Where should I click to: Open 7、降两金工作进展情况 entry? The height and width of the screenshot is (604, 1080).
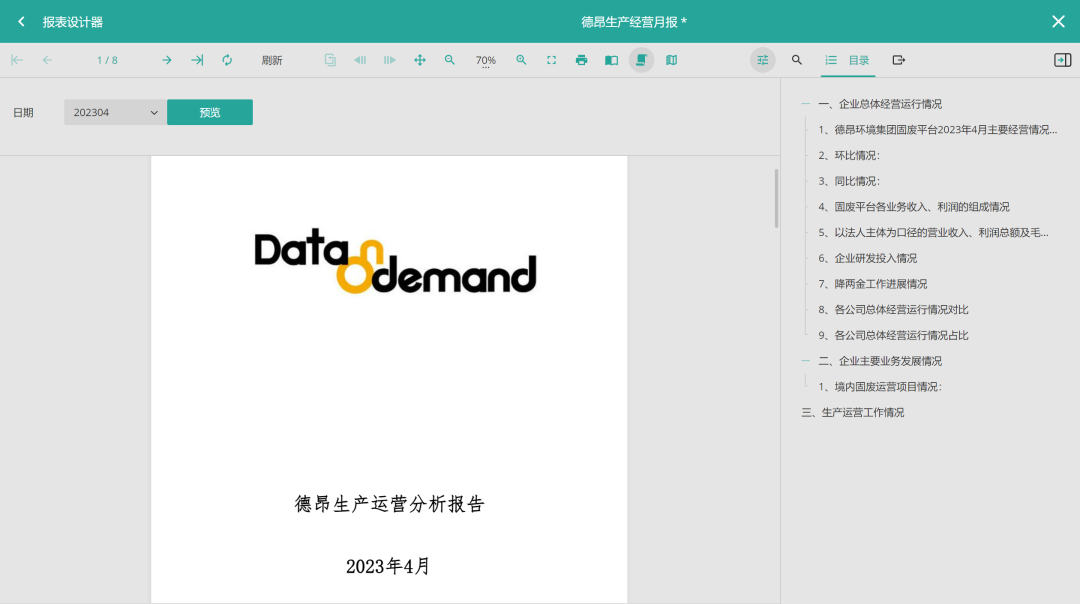pyautogui.click(x=873, y=284)
